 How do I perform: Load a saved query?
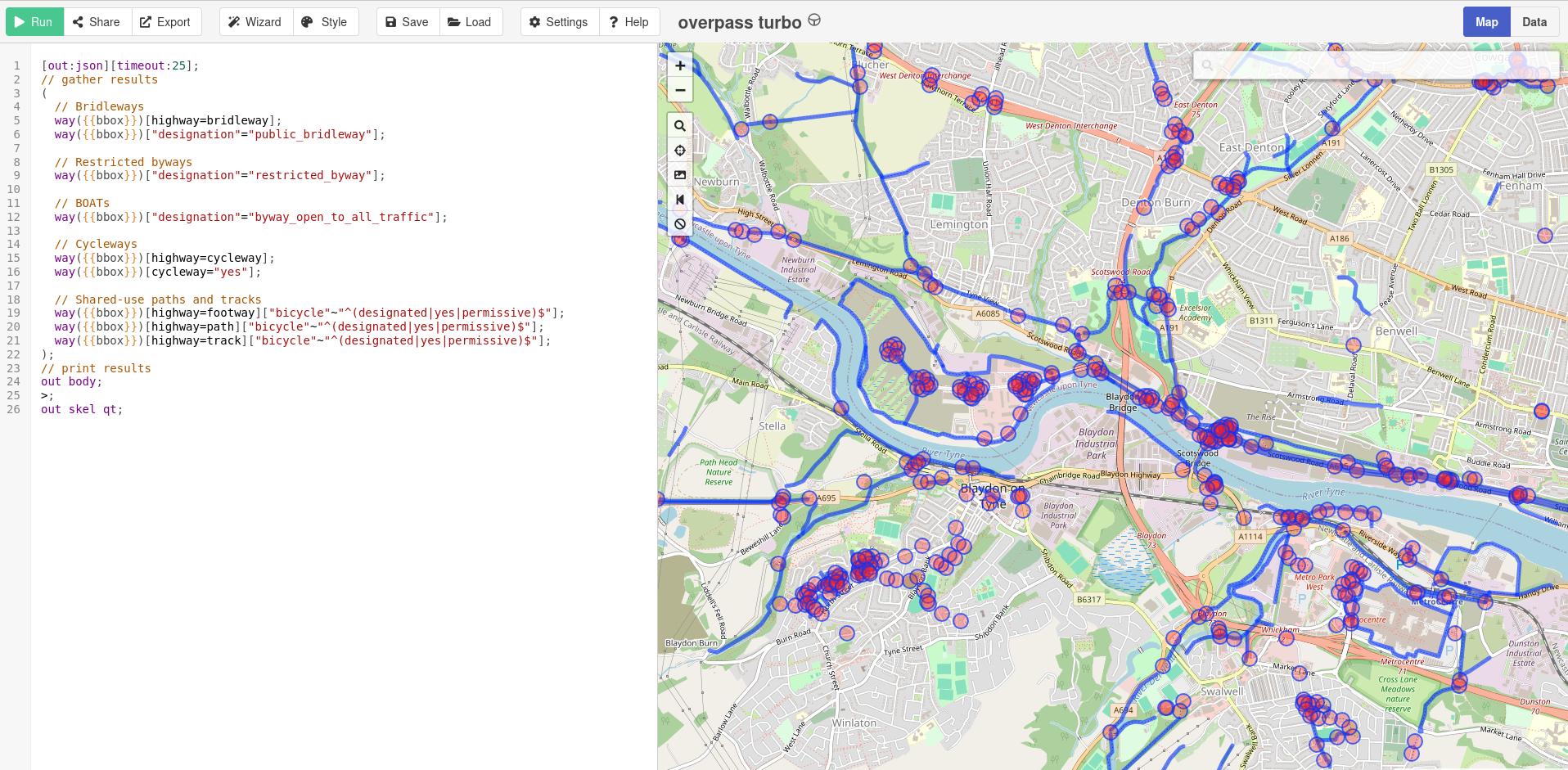pyautogui.click(x=471, y=22)
